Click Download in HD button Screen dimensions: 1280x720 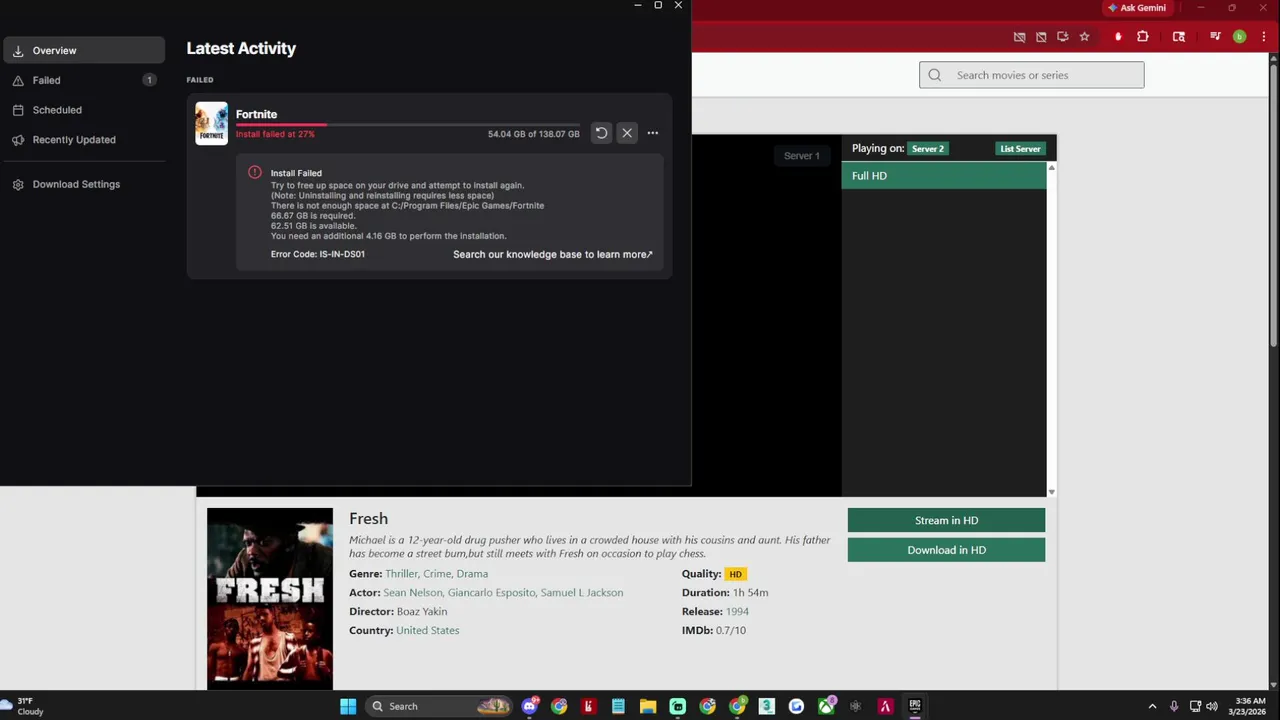(x=946, y=550)
